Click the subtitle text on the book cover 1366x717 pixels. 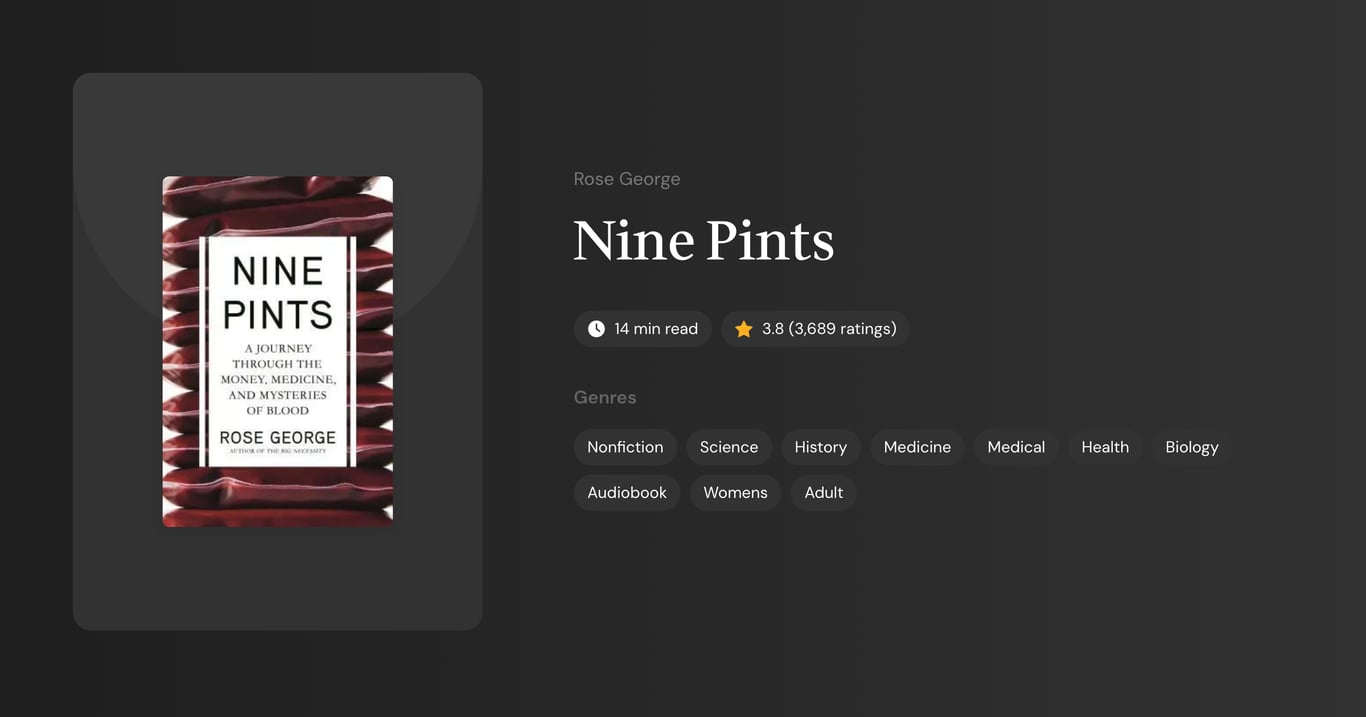(278, 380)
